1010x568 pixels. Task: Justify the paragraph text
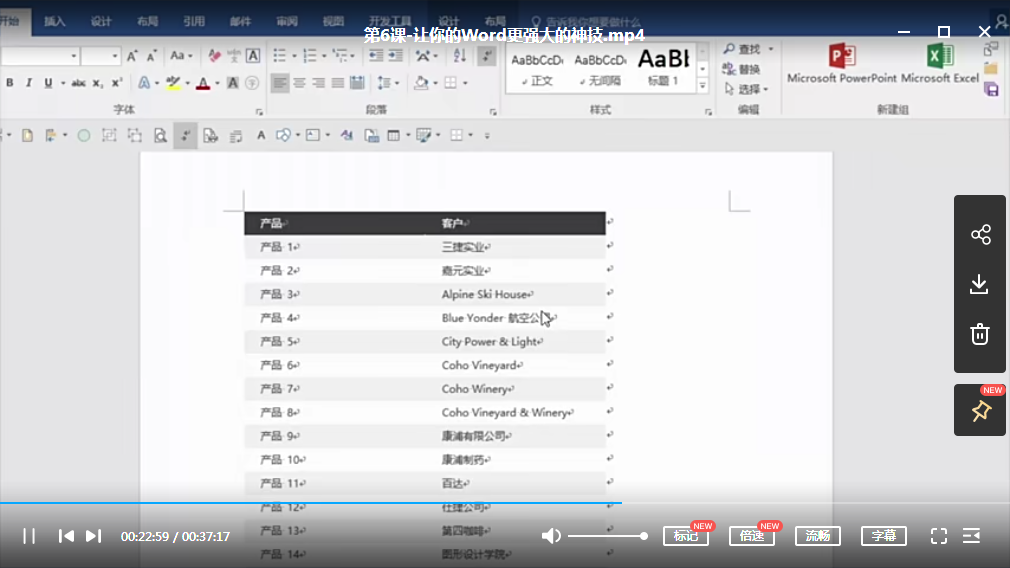tap(338, 83)
